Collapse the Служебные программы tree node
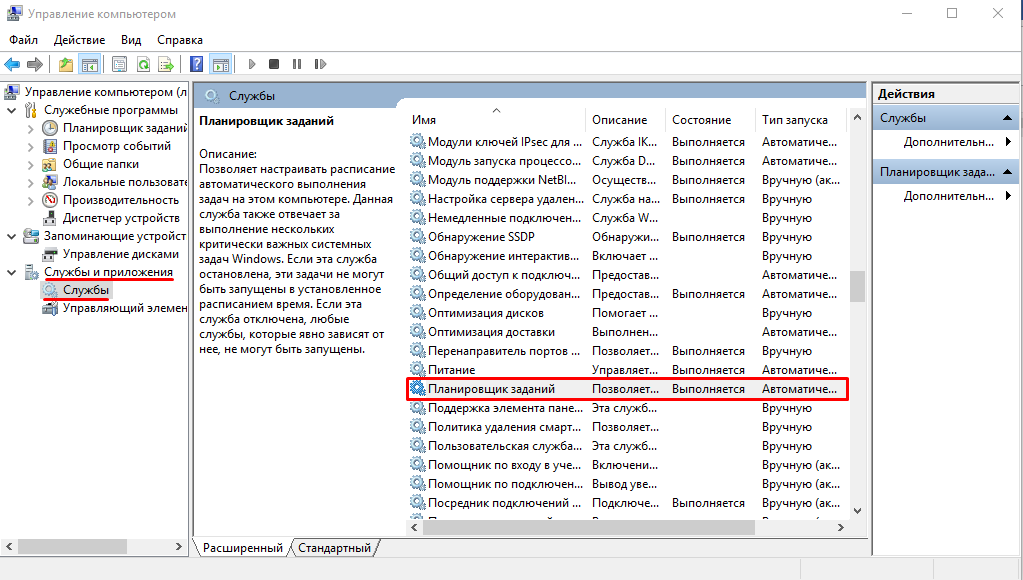The width and height of the screenshot is (1023, 580). 11,110
